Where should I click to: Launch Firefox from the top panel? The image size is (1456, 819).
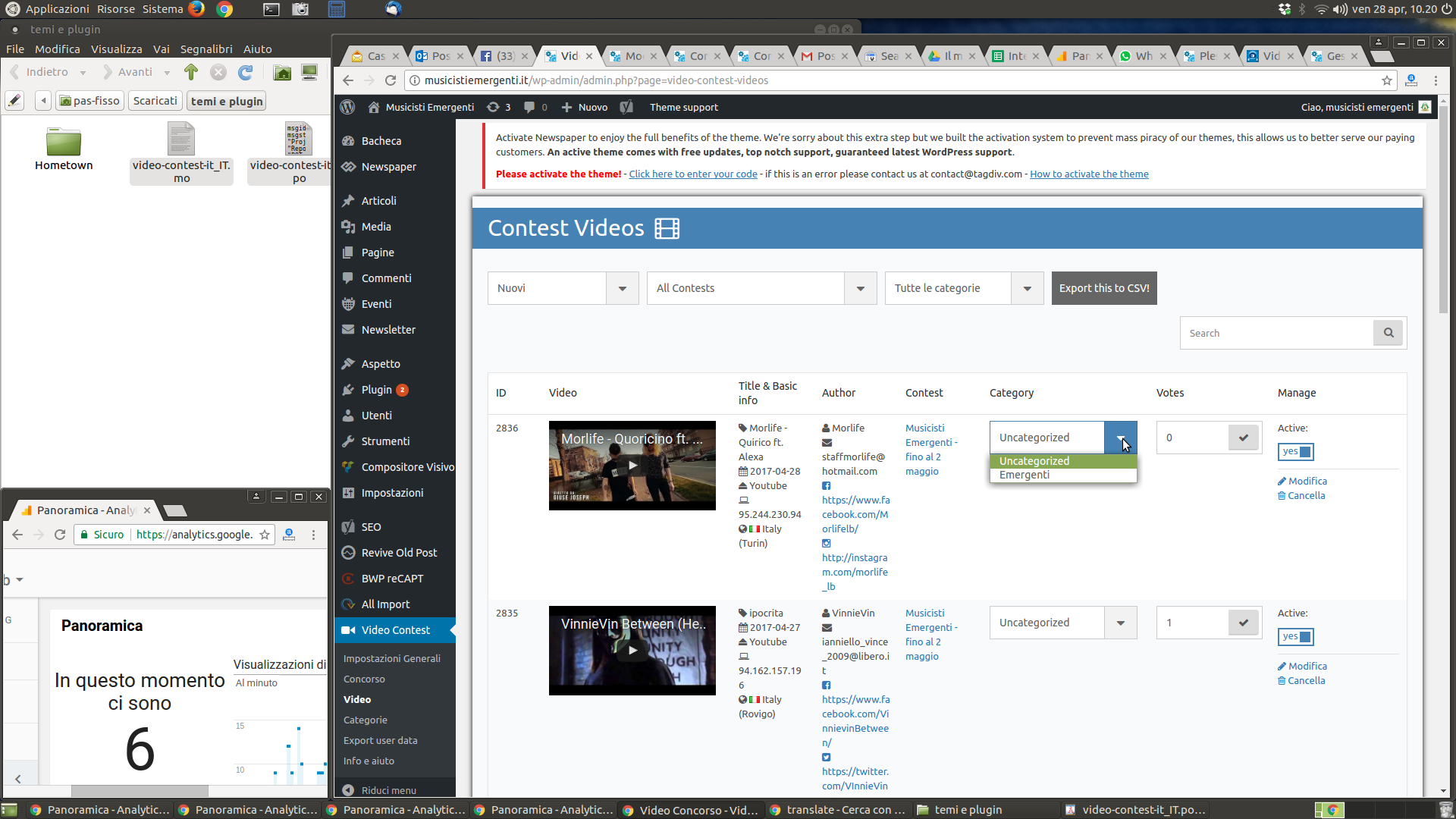pyautogui.click(x=196, y=9)
